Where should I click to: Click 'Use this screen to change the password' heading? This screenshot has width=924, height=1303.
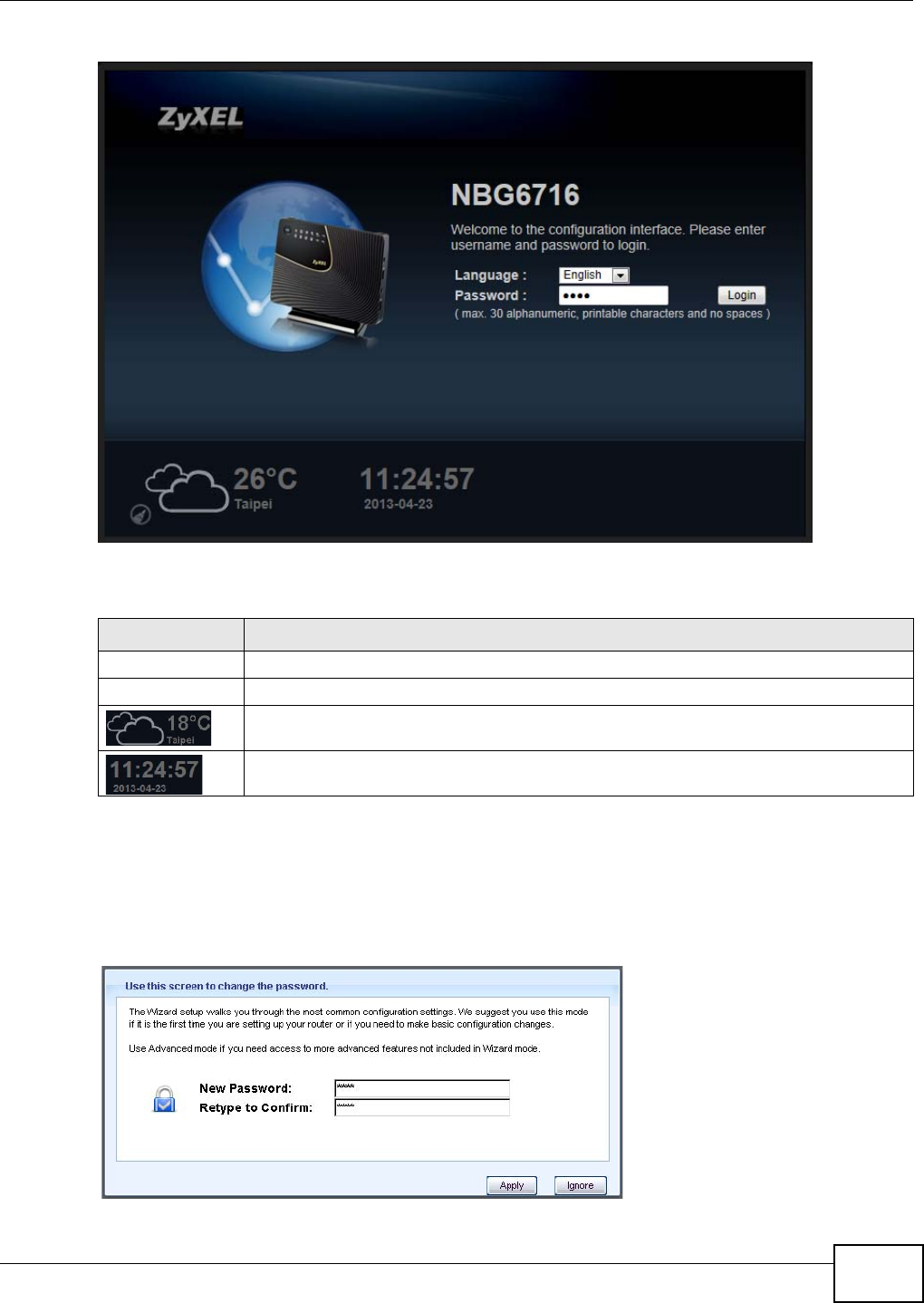click(x=226, y=986)
